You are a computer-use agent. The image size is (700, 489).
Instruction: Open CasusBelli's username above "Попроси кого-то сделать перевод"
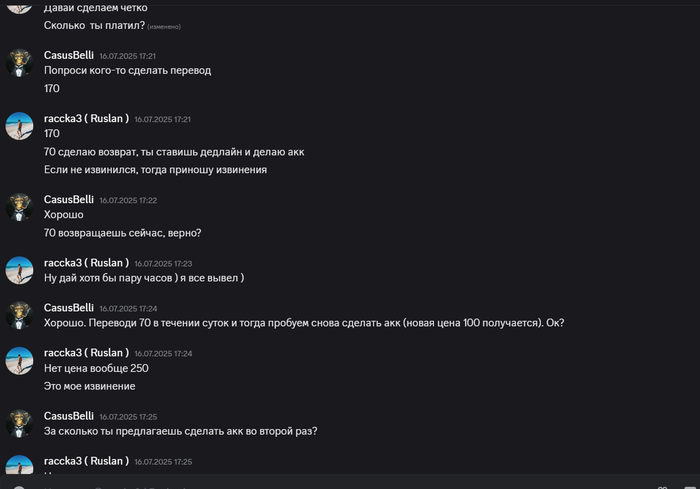pyautogui.click(x=69, y=56)
